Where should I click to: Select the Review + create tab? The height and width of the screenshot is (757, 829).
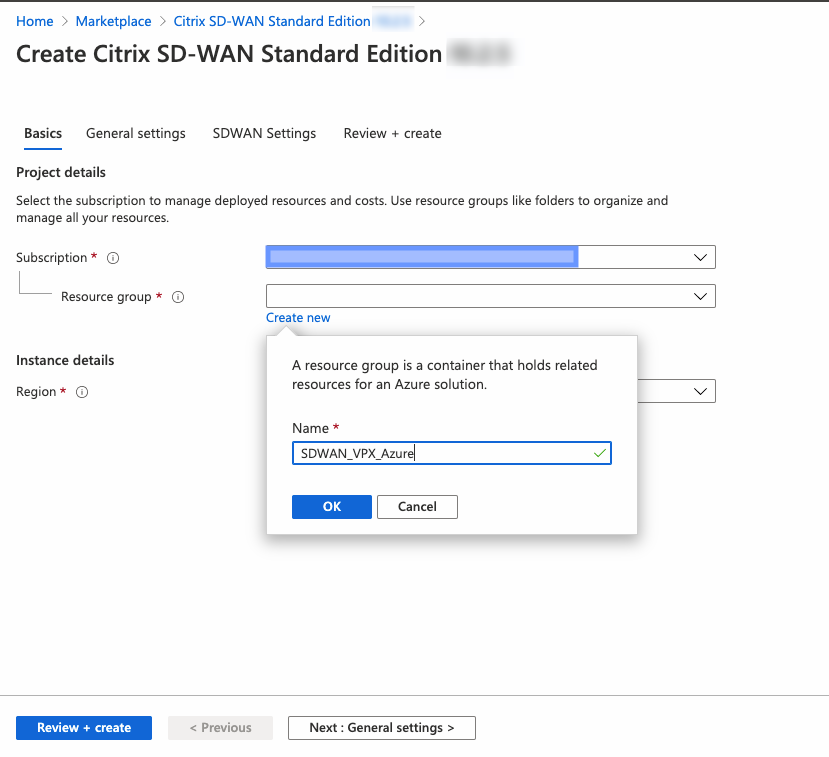click(392, 133)
